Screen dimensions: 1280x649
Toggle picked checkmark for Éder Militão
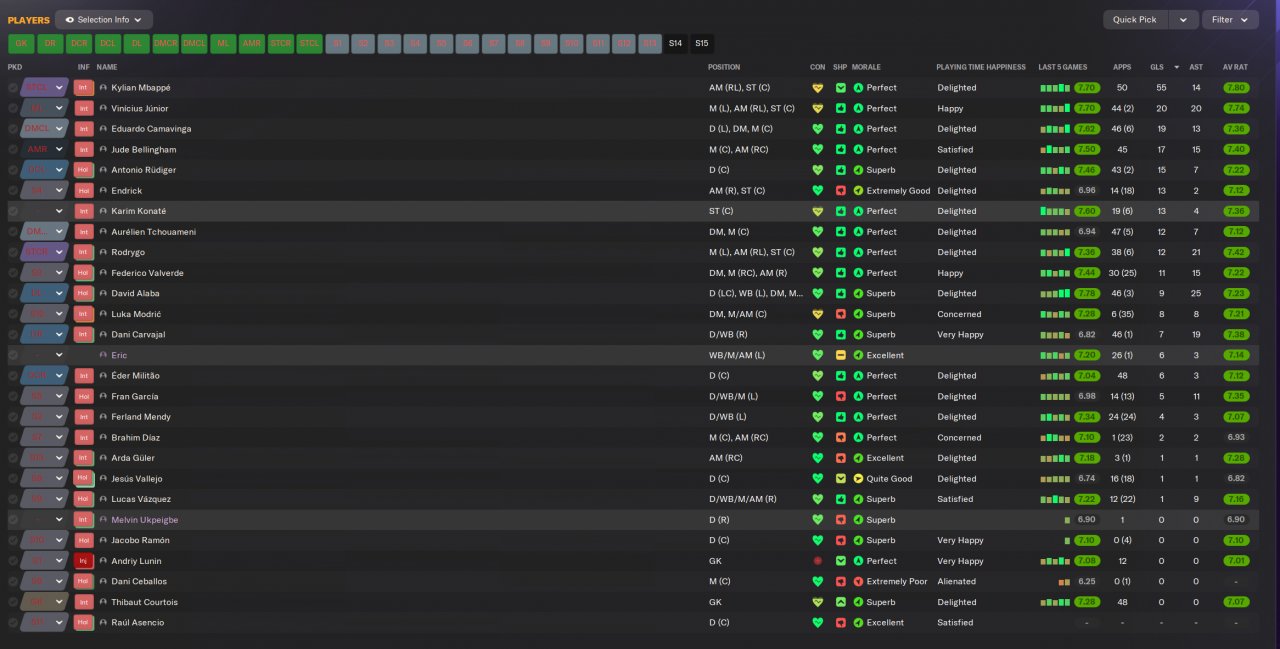(x=13, y=376)
